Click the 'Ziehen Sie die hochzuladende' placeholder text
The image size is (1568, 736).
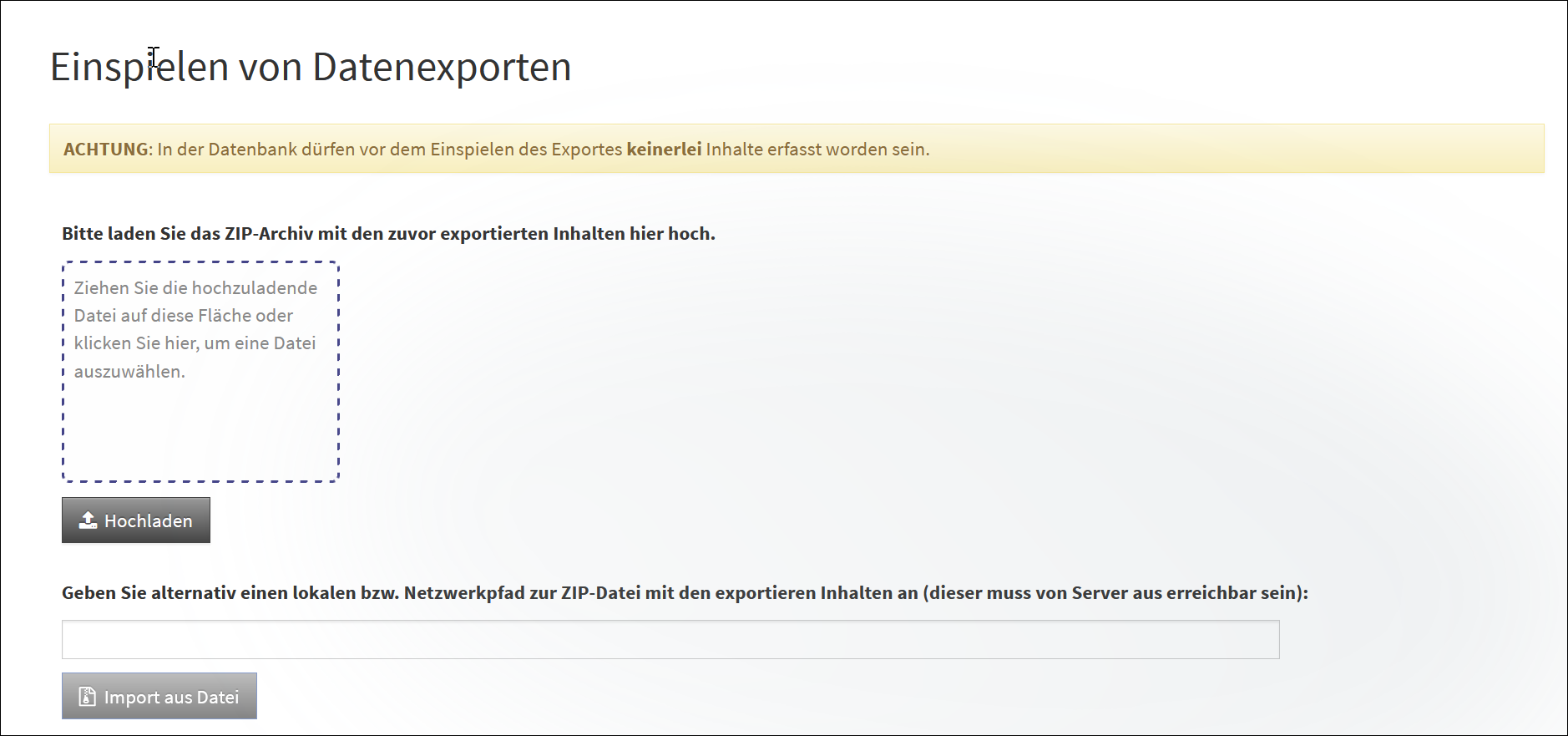[195, 288]
